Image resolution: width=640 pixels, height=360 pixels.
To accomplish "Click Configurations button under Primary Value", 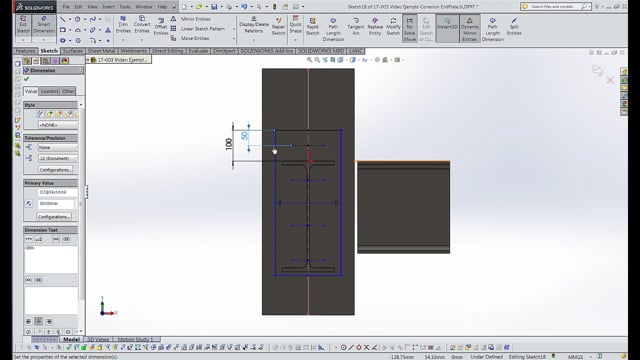I will pos(54,216).
